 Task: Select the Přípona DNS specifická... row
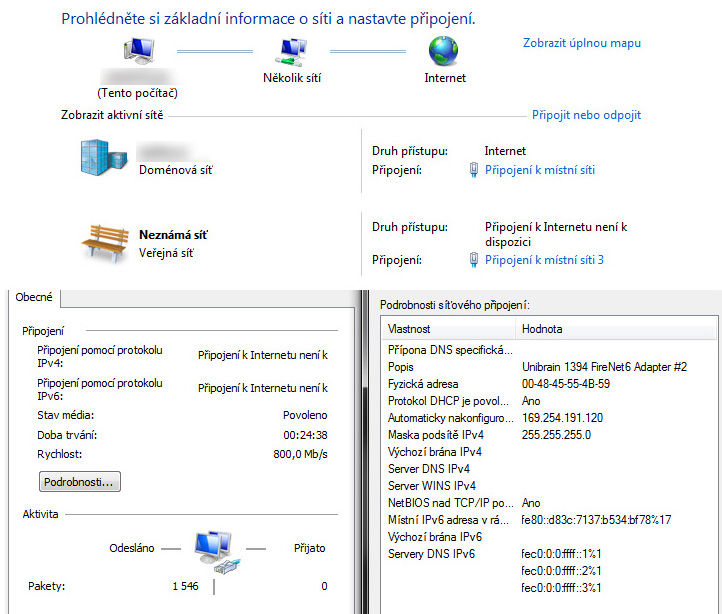point(549,350)
